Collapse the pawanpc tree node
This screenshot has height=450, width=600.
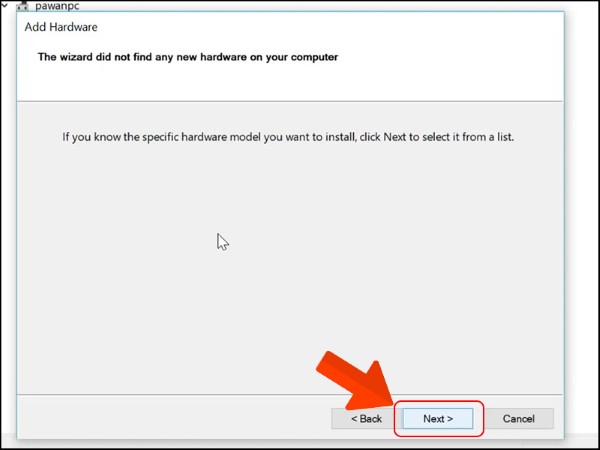[x=6, y=5]
